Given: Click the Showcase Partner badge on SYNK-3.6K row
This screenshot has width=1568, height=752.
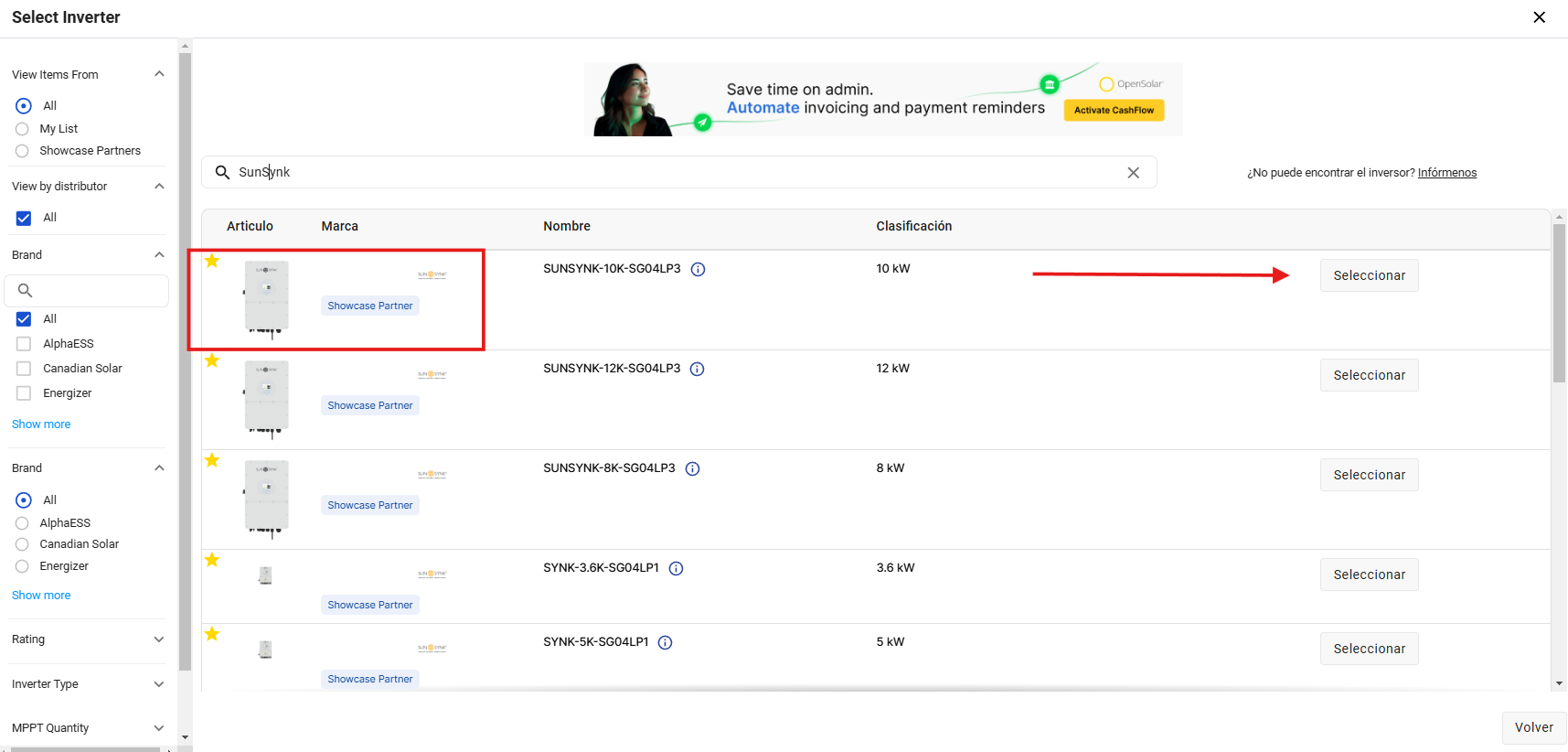Looking at the screenshot, I should [x=370, y=605].
